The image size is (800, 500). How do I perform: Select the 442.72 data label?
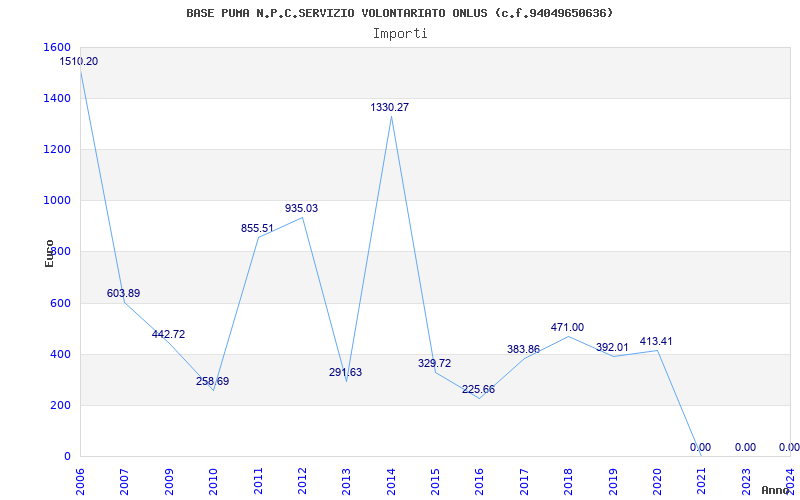168,335
